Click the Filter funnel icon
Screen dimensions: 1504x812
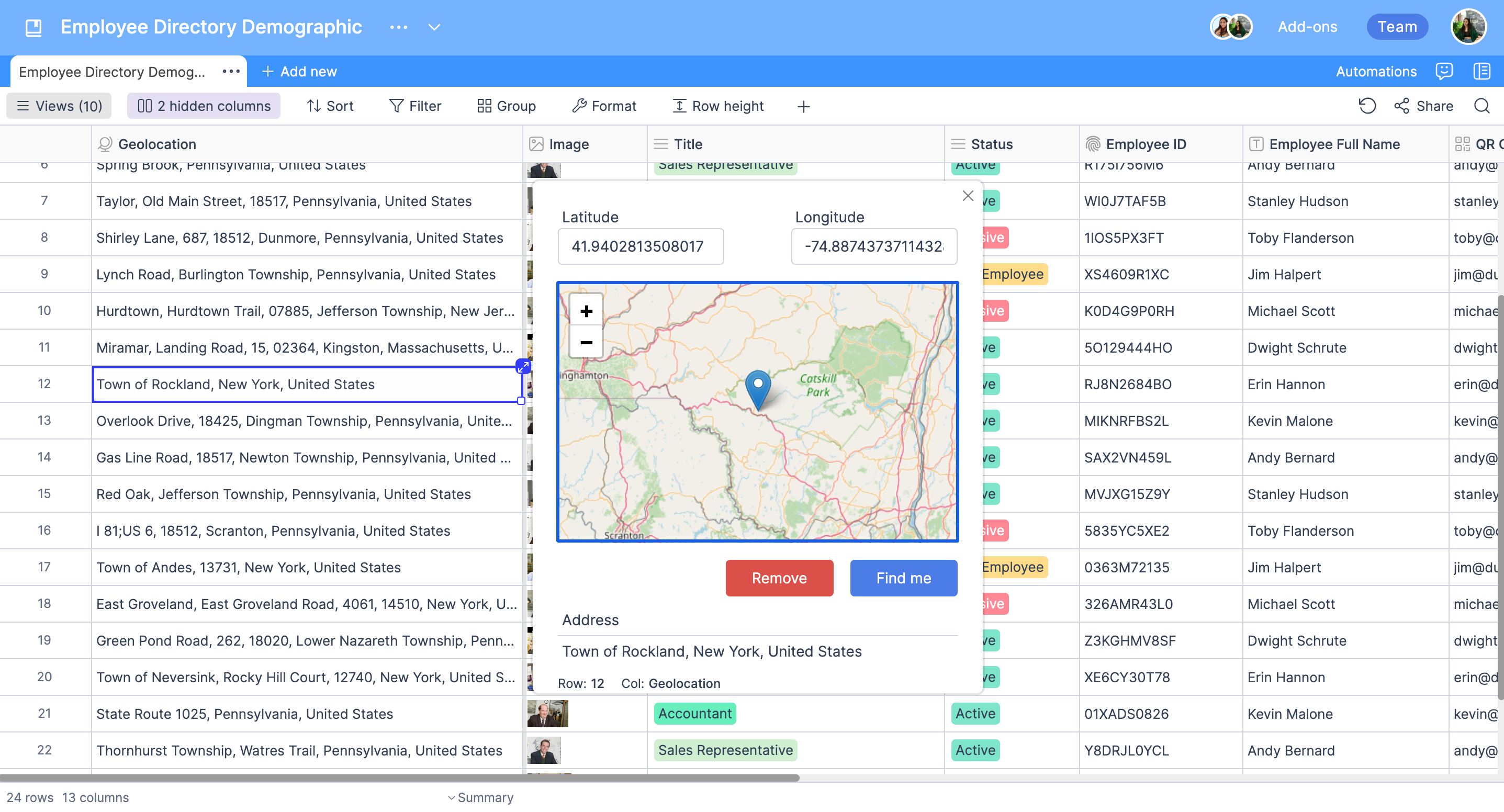397,106
